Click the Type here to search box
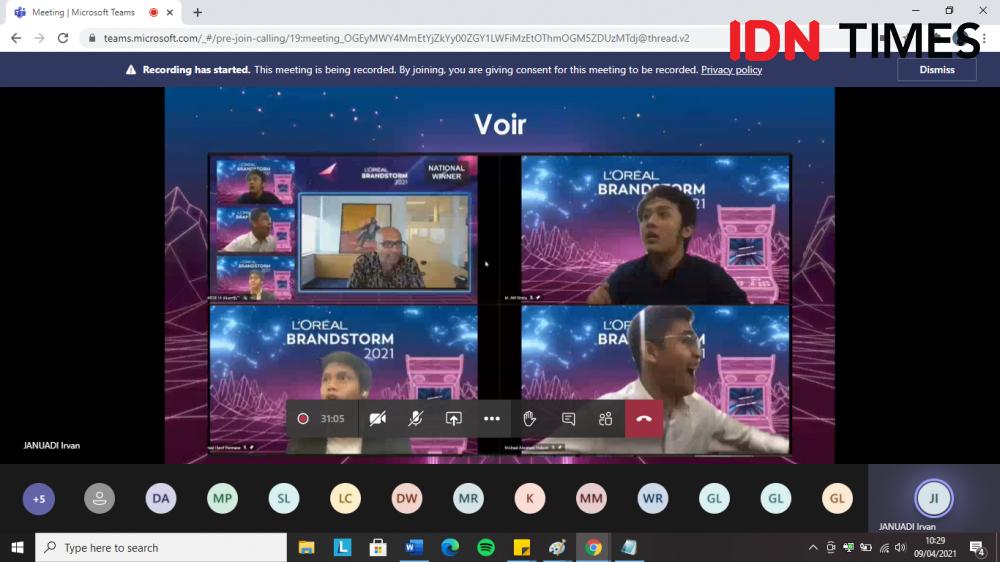Viewport: 1000px width, 562px height. (161, 547)
